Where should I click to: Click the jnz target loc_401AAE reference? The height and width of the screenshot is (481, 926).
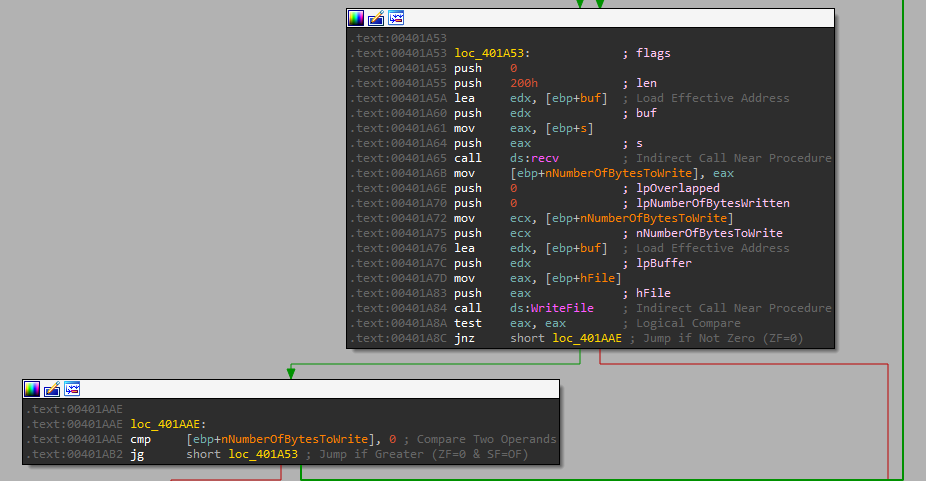(586, 339)
